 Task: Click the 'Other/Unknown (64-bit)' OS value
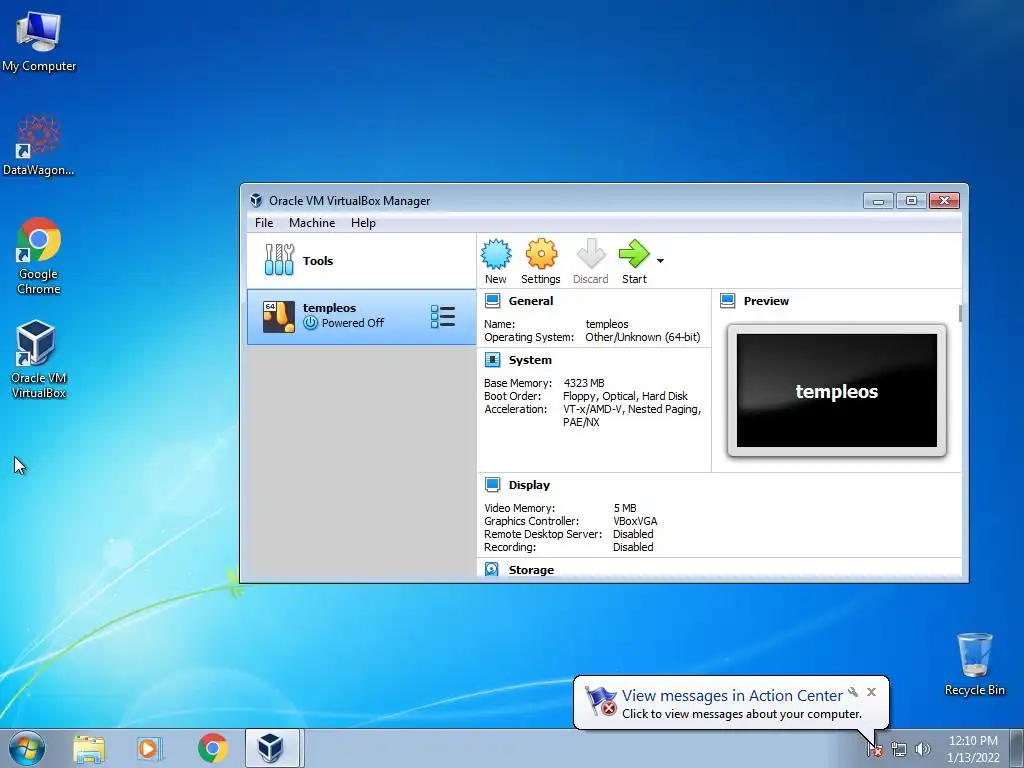643,338
